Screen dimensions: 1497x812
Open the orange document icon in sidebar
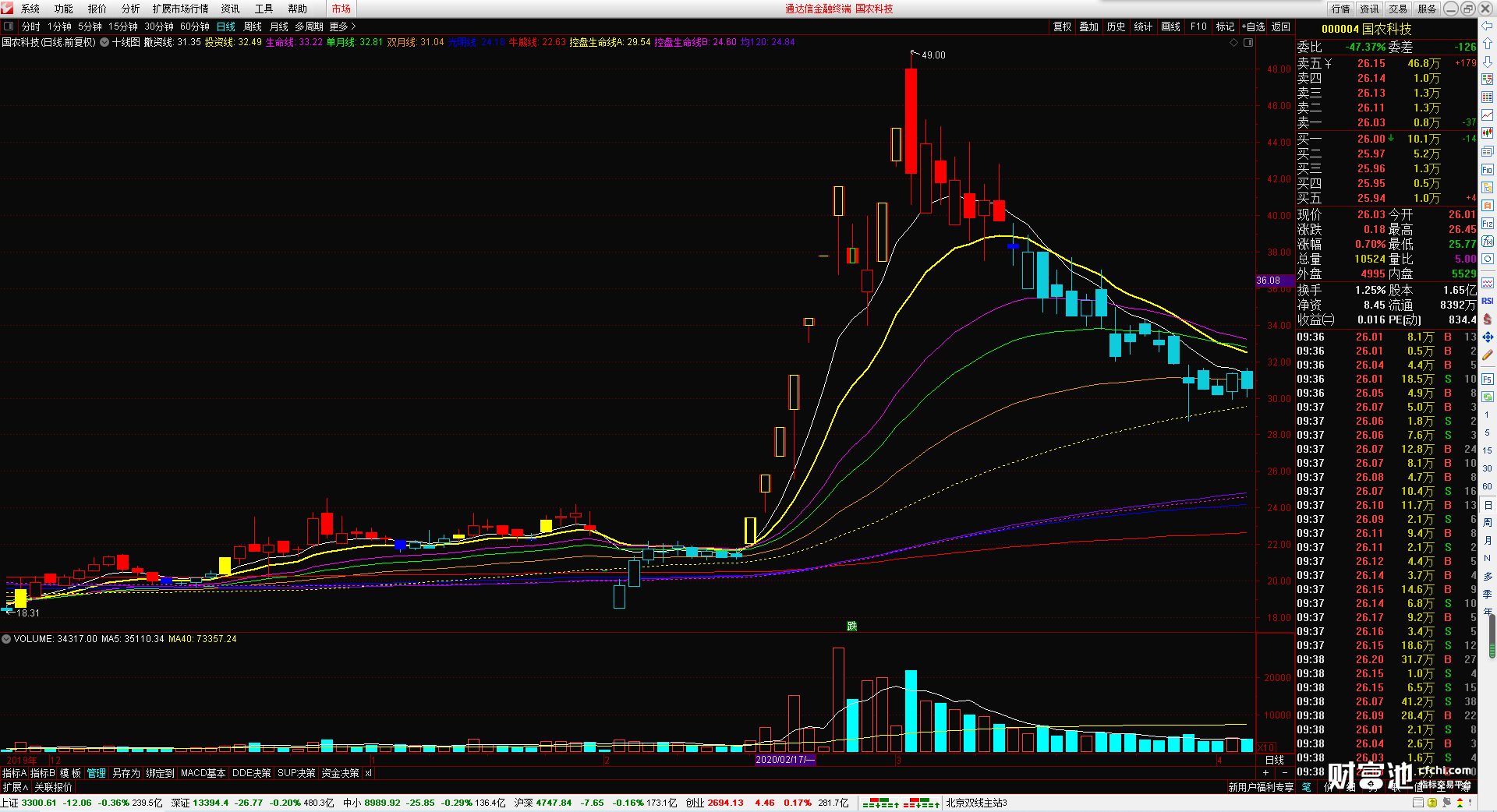click(x=1488, y=206)
